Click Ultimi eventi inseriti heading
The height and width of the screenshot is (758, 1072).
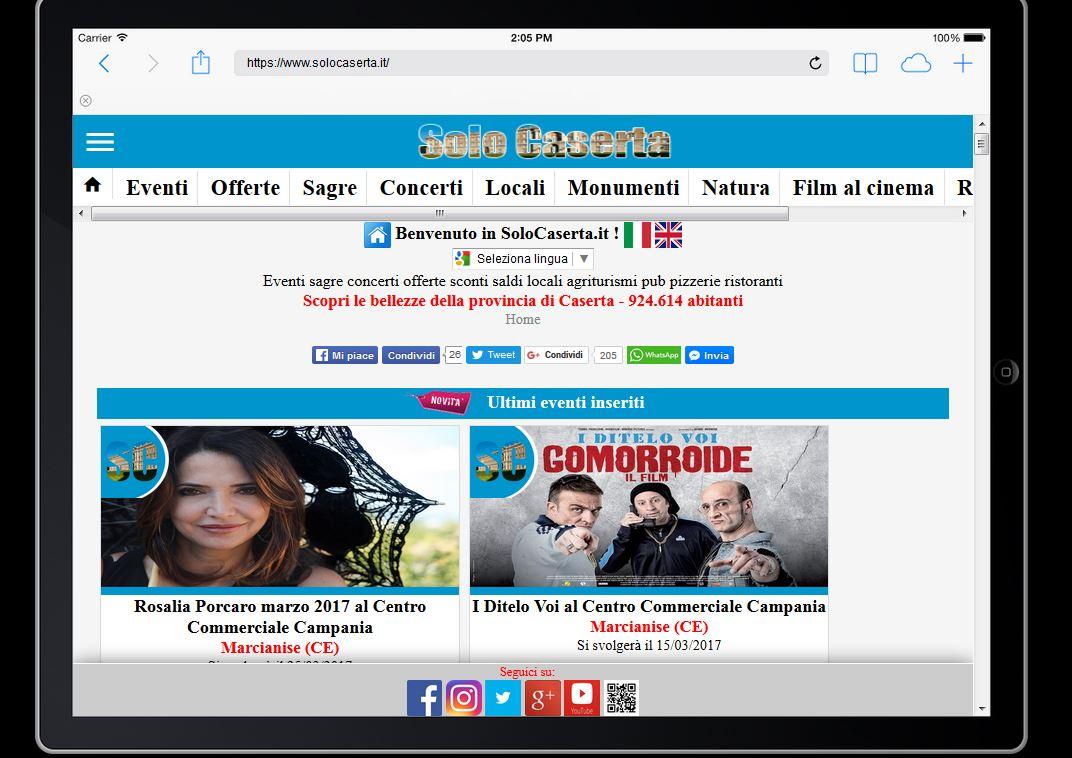click(565, 403)
